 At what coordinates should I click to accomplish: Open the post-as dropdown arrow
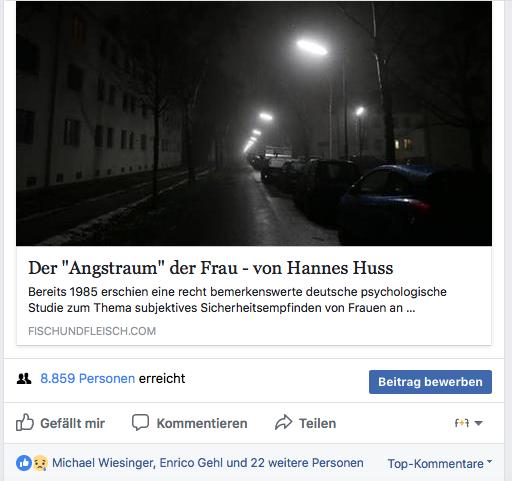tap(478, 423)
